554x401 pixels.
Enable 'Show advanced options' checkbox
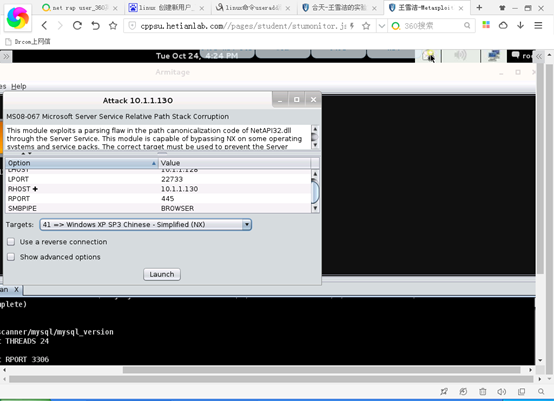[11, 257]
